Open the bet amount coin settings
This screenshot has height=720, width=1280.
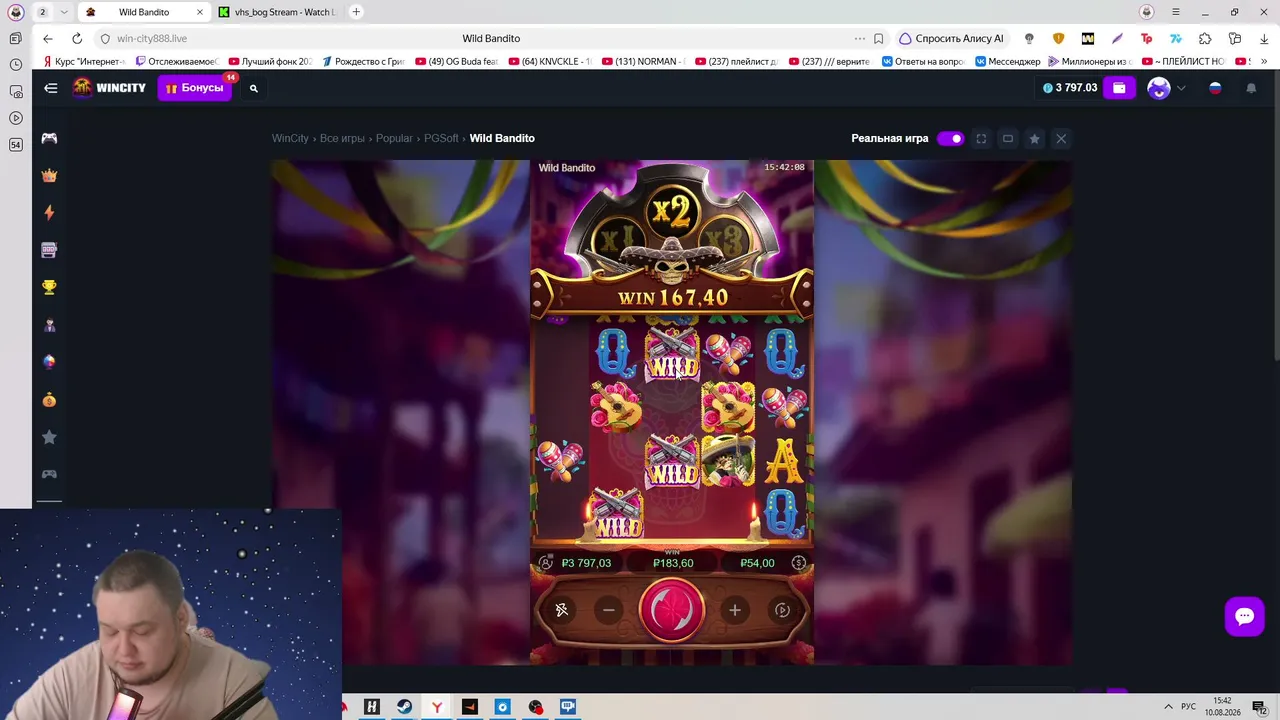click(x=799, y=563)
